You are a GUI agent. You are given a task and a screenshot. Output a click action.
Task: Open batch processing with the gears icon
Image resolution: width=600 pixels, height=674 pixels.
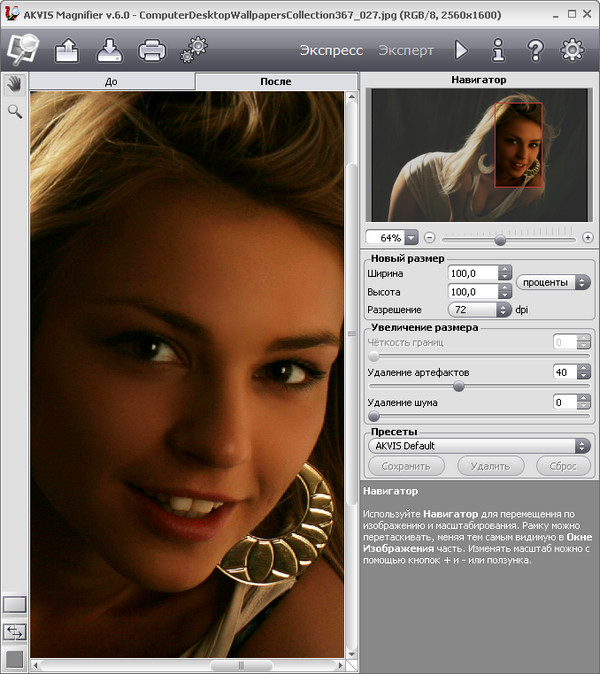[x=192, y=48]
